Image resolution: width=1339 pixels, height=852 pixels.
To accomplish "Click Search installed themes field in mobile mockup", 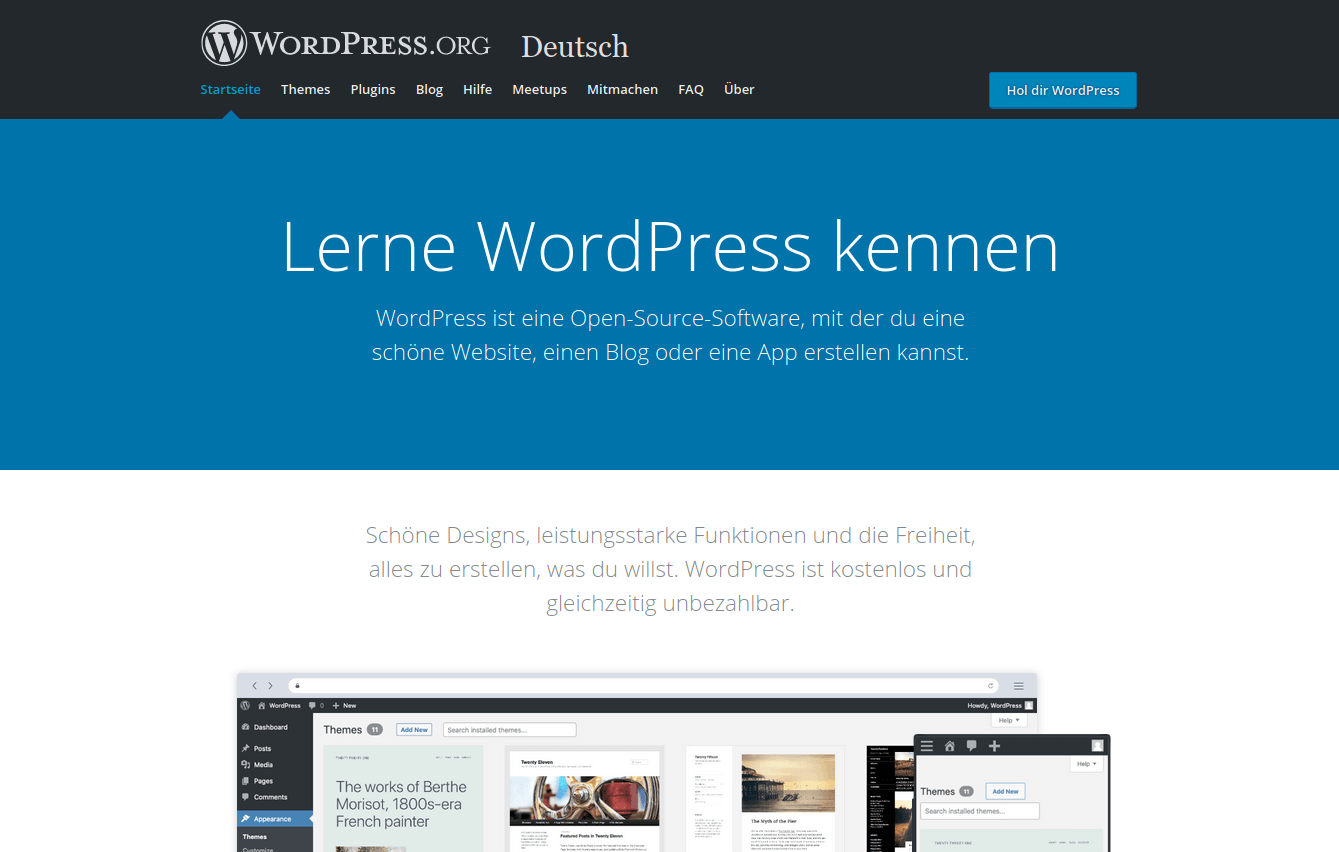I will pyautogui.click(x=980, y=811).
